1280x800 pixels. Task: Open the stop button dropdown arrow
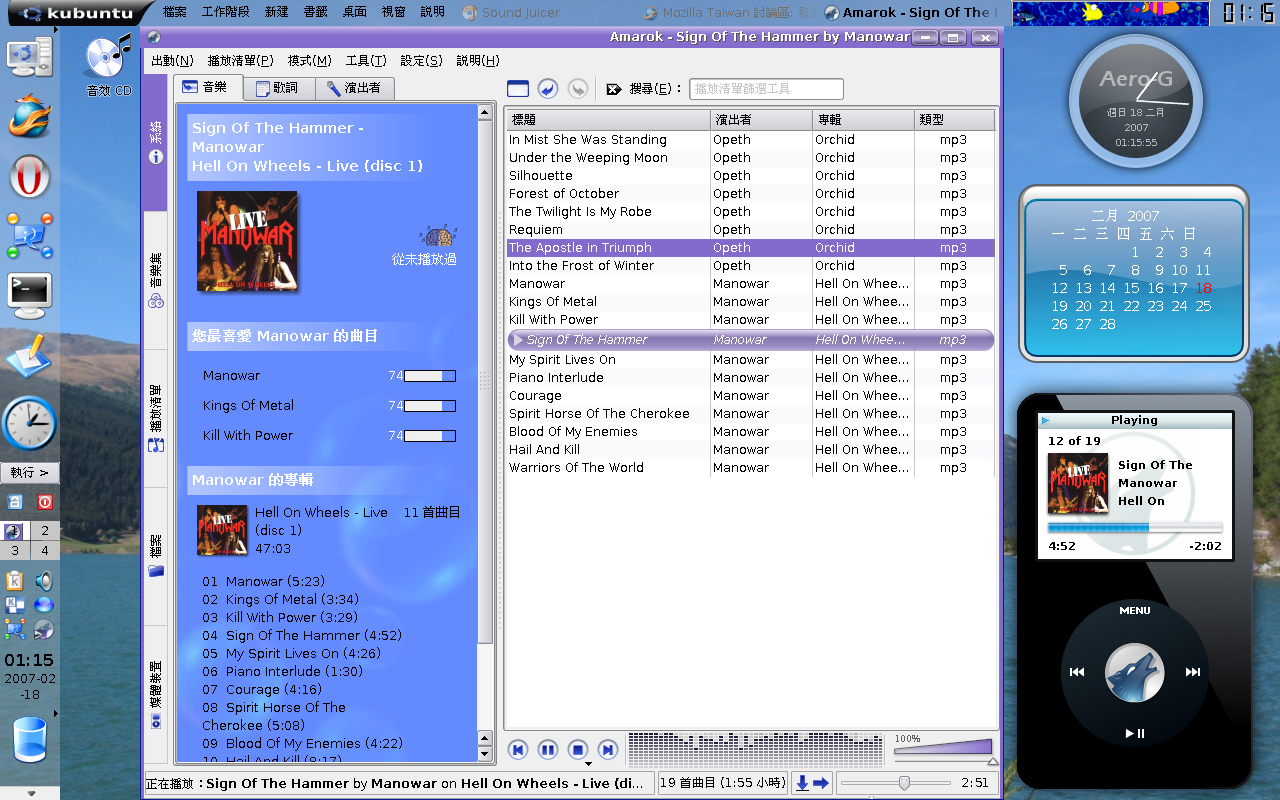[588, 764]
